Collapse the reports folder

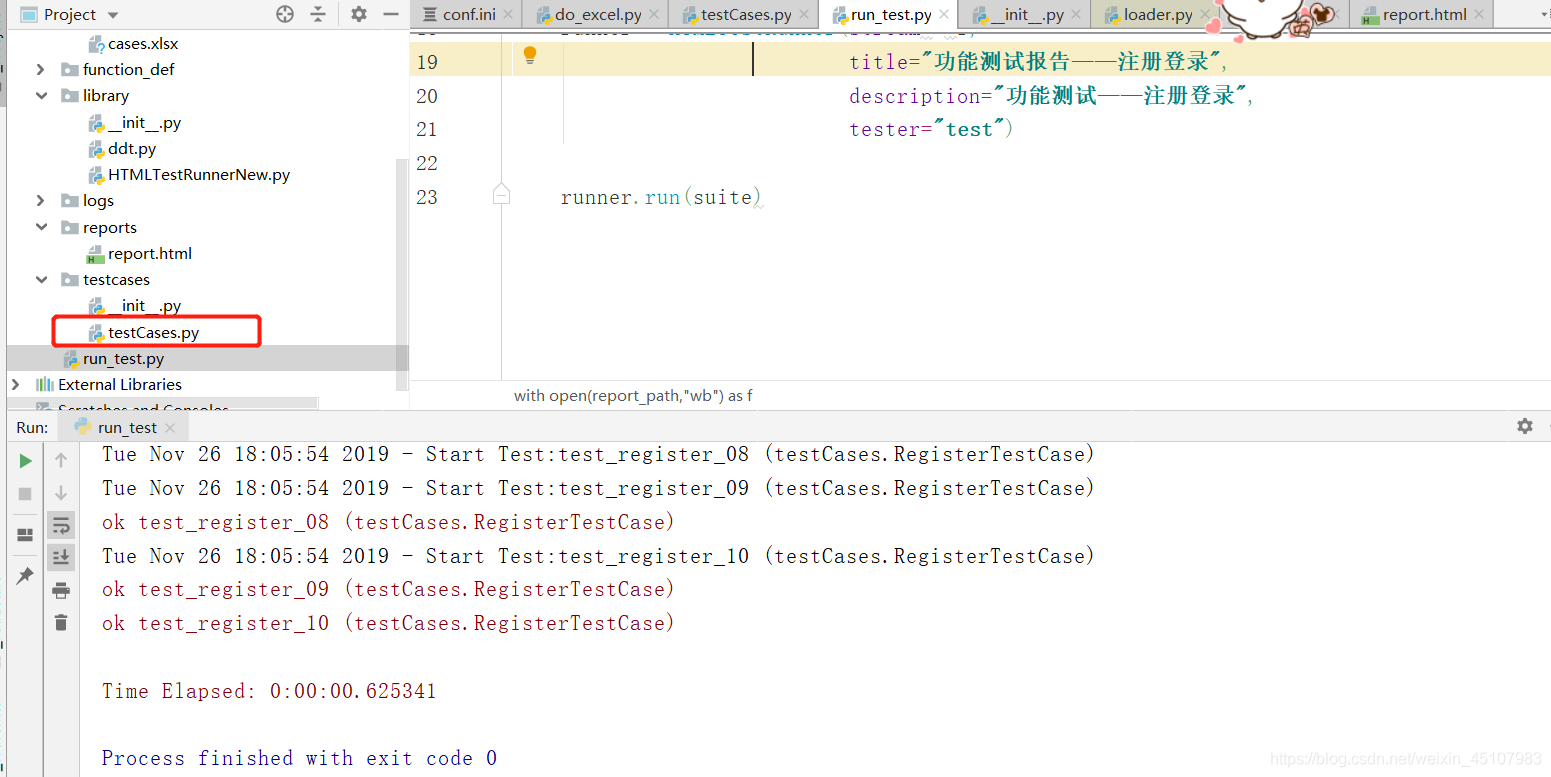point(41,227)
